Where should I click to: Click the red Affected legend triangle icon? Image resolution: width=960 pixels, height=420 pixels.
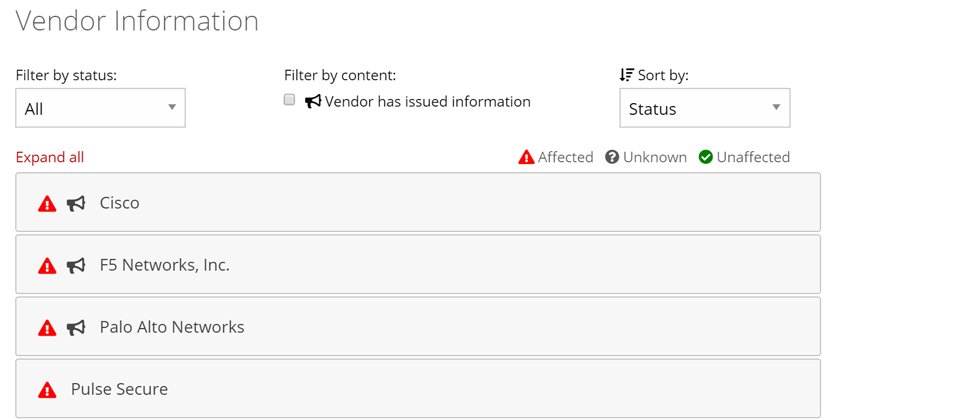pos(527,157)
